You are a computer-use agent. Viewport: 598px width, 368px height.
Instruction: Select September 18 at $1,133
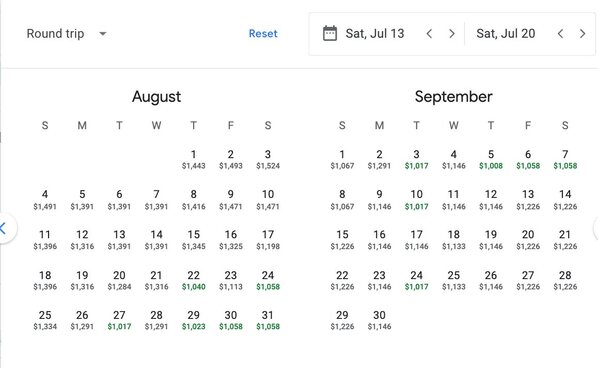pos(453,240)
